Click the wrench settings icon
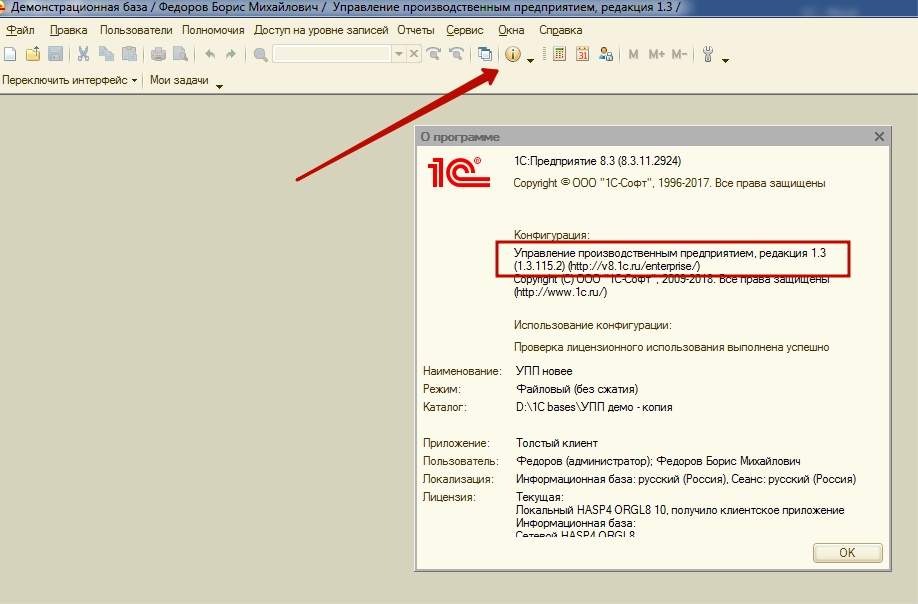The image size is (918, 604). click(708, 54)
